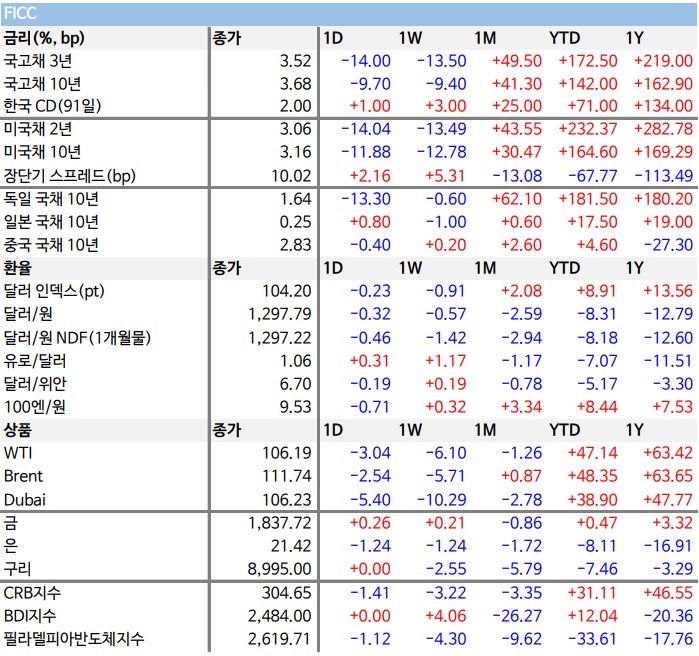Select the 달러/위안 row label
Image resolution: width=699 pixels, height=656 pixels.
34,384
